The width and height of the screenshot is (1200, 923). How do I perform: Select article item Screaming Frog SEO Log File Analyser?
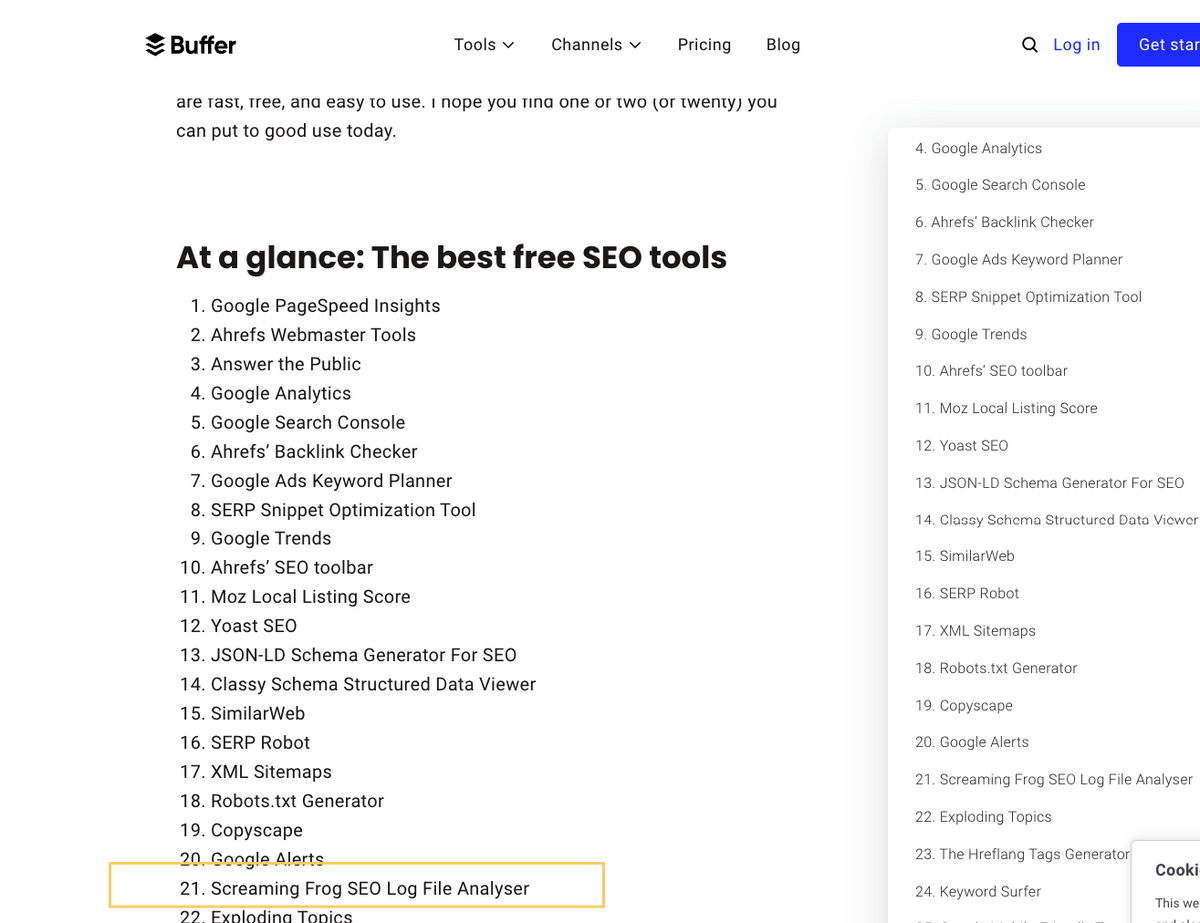(x=370, y=888)
